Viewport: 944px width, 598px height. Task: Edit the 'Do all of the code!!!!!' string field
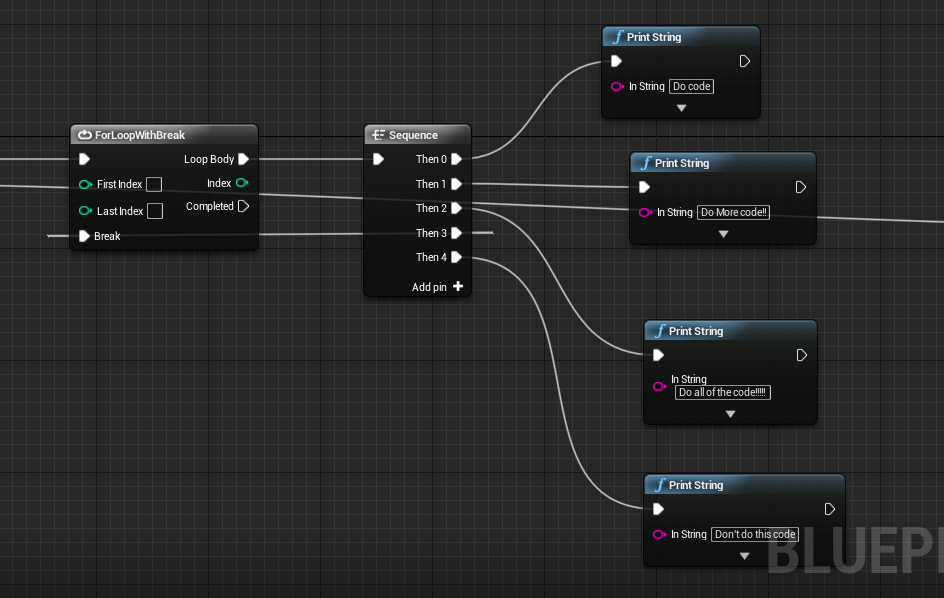pyautogui.click(x=722, y=393)
